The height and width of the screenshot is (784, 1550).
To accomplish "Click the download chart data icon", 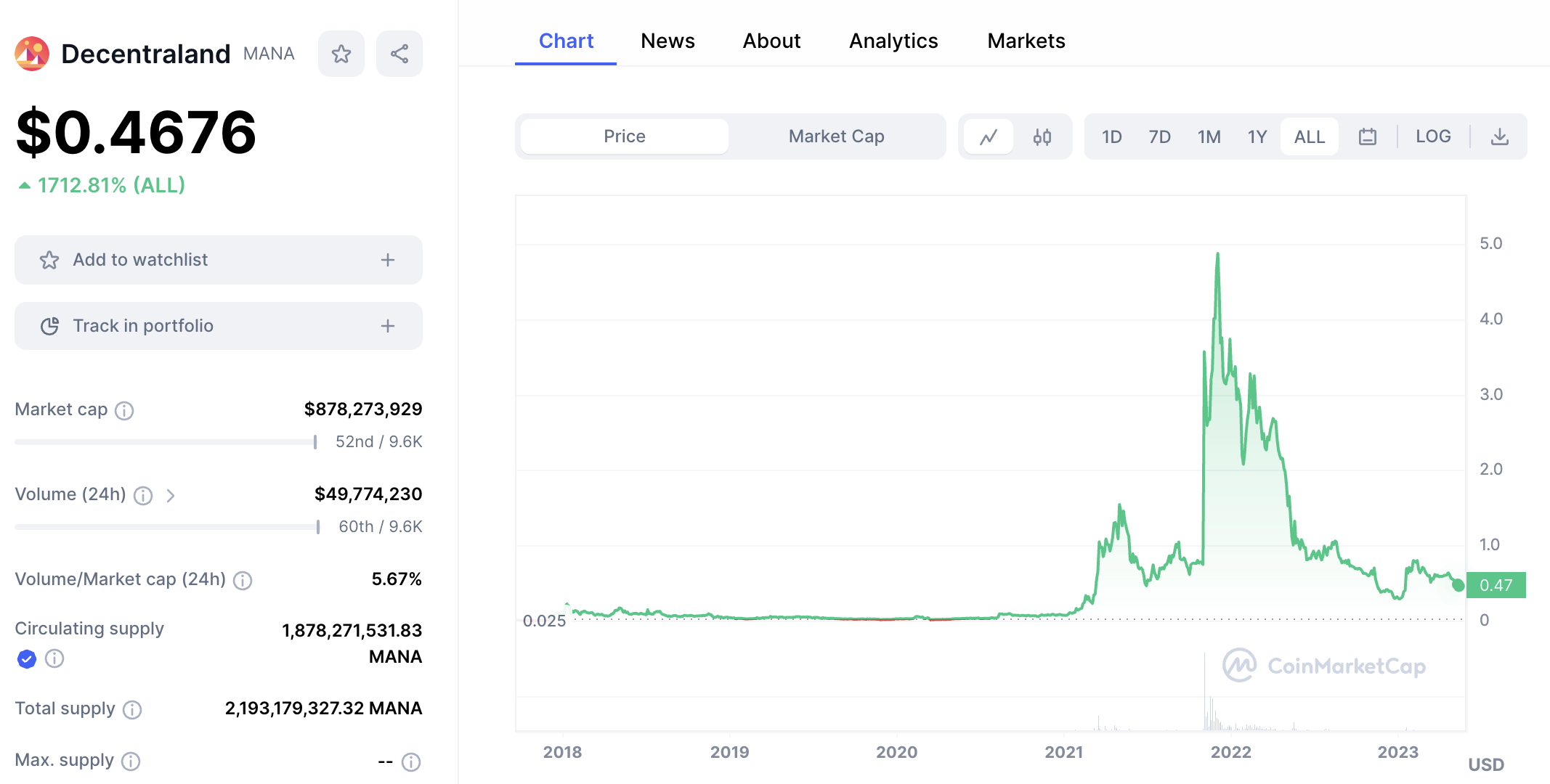I will click(x=1500, y=136).
